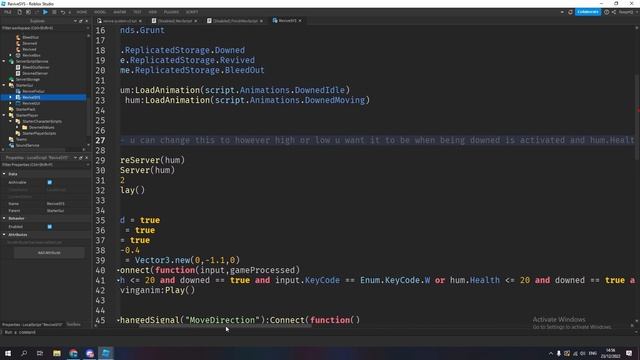Click the ServerScriptService icon
640x360 pixels.
click(11, 61)
